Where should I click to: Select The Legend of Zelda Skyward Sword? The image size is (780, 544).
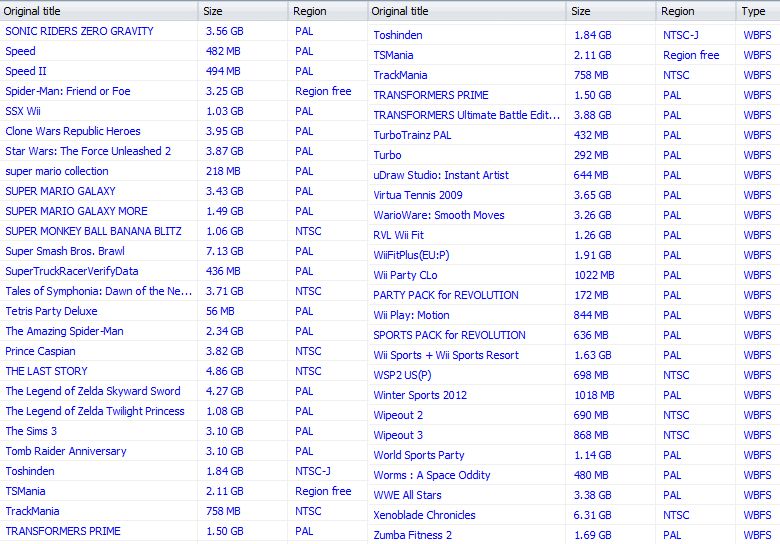93,391
